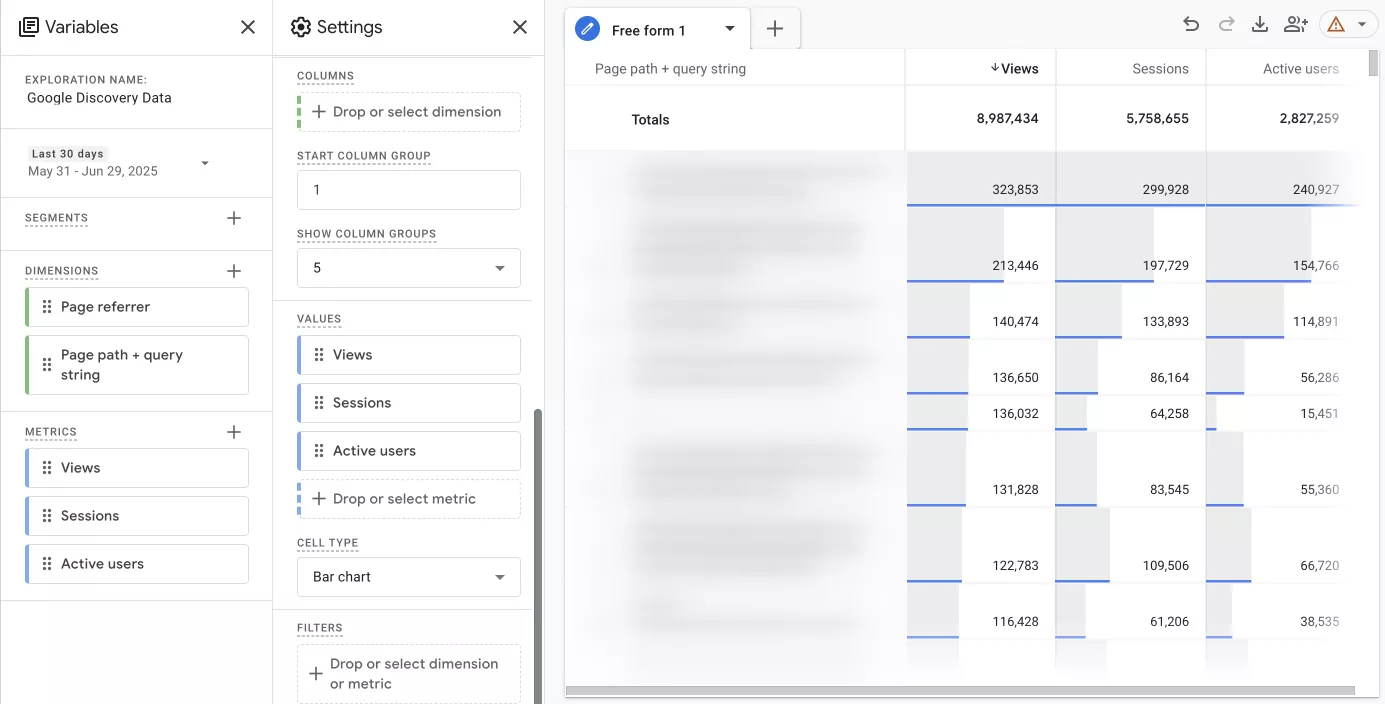Close the Settings panel
Screen dimensions: 1385x704
tap(520, 27)
